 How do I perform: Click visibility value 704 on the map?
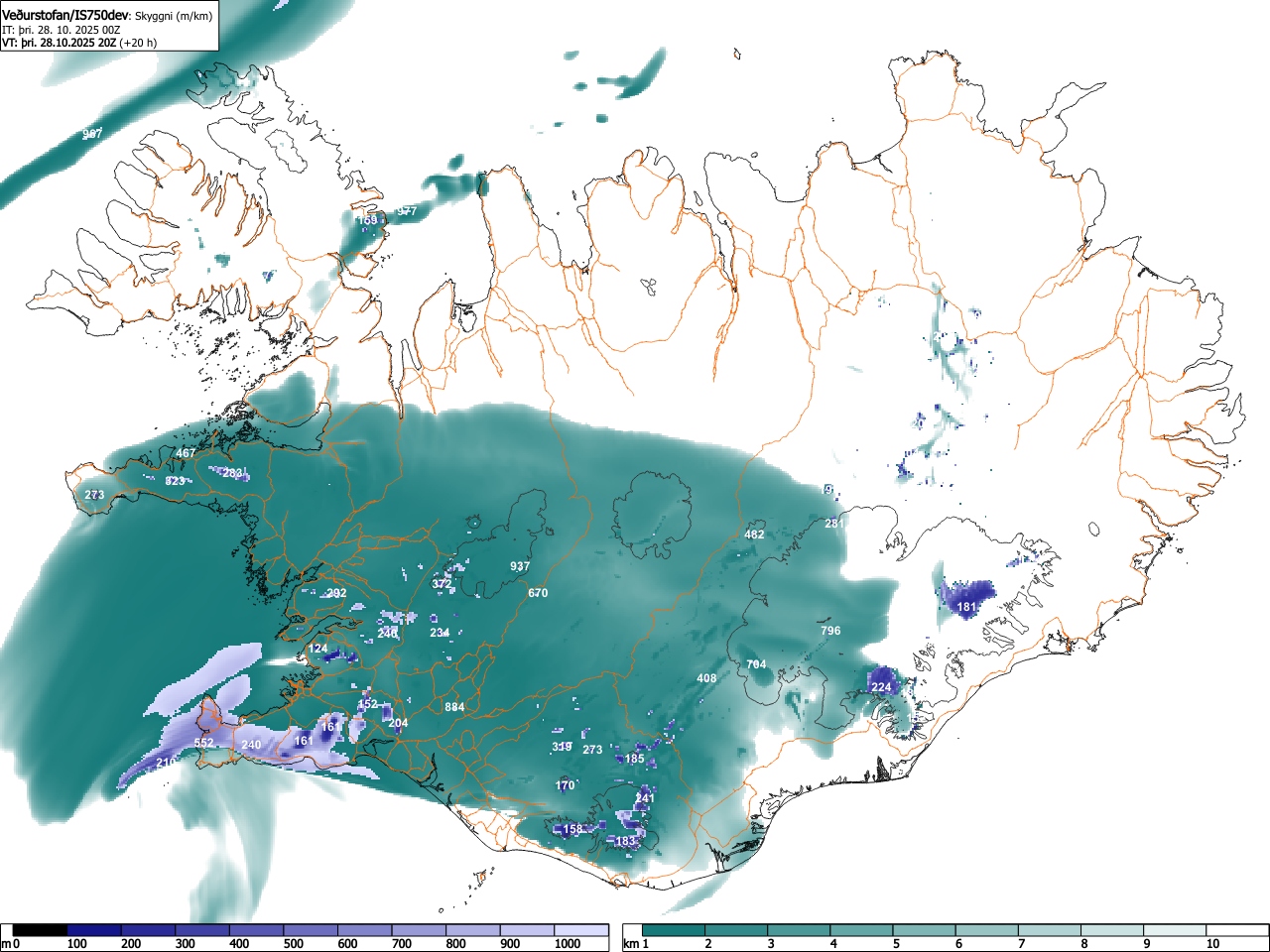point(756,664)
